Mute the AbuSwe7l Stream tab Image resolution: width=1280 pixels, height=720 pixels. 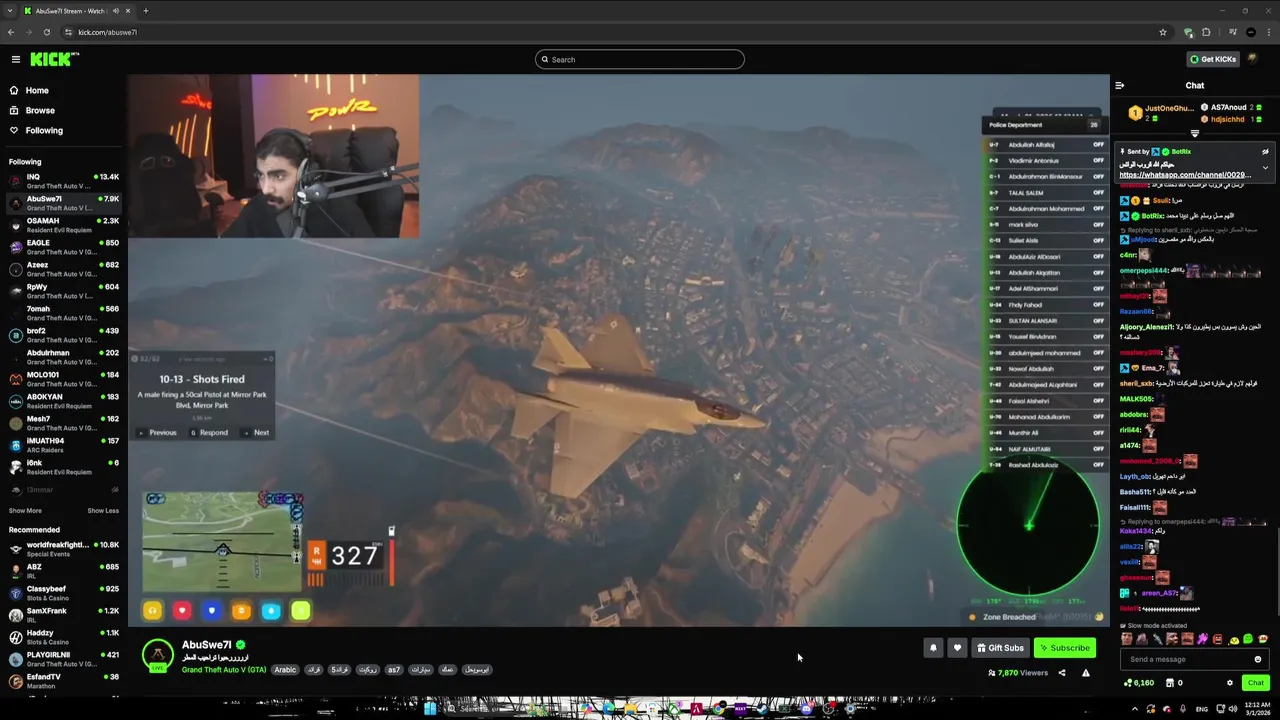(x=116, y=11)
